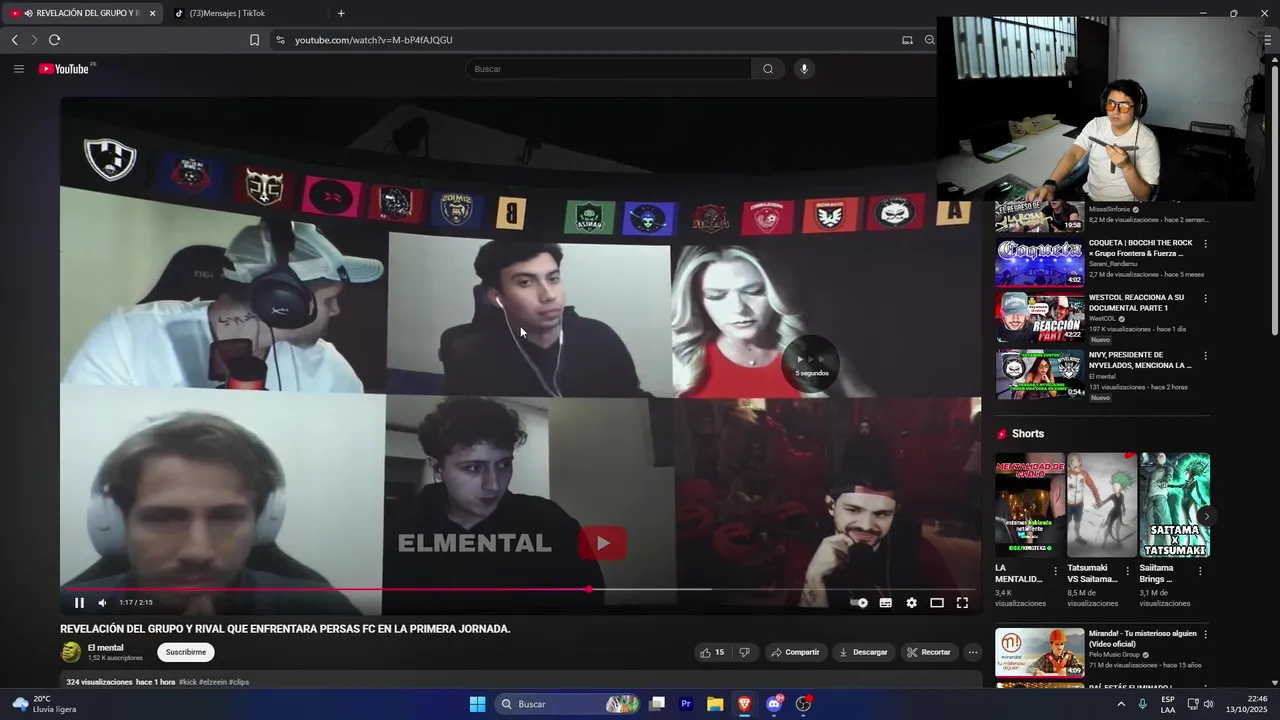Open File Explorer from the taskbar
This screenshot has height=720, width=1280.
pyautogui.click(x=715, y=704)
